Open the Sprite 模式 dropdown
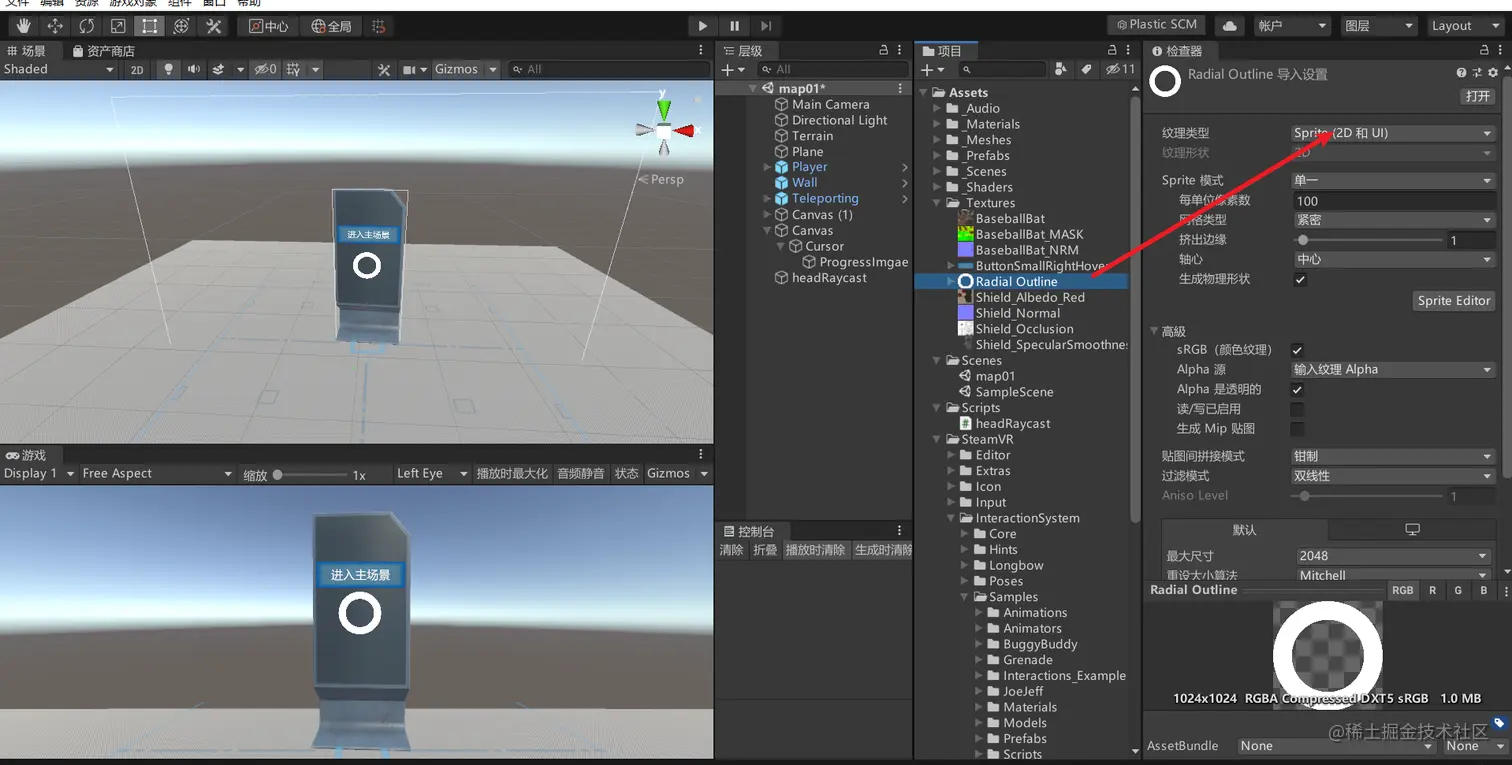 tap(1393, 180)
